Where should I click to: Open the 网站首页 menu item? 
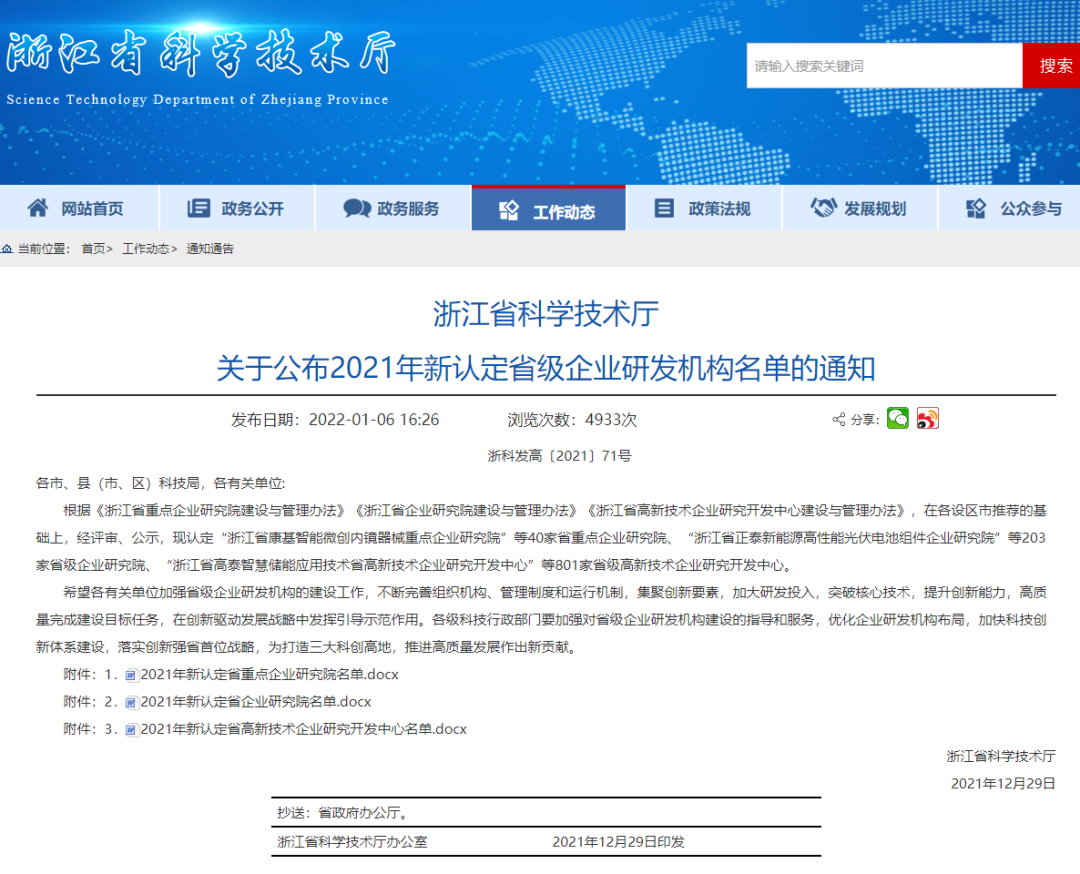point(79,208)
